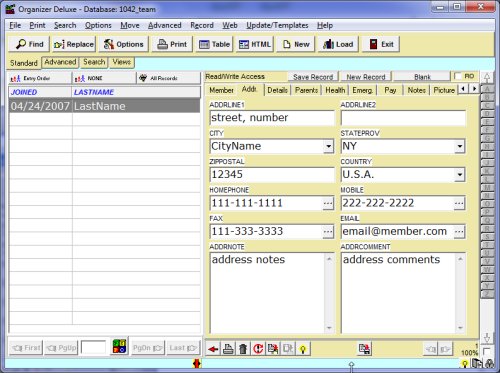This screenshot has height=373, width=500.
Task: Click the yellow light bulb icon in record toolbar
Action: coord(303,349)
